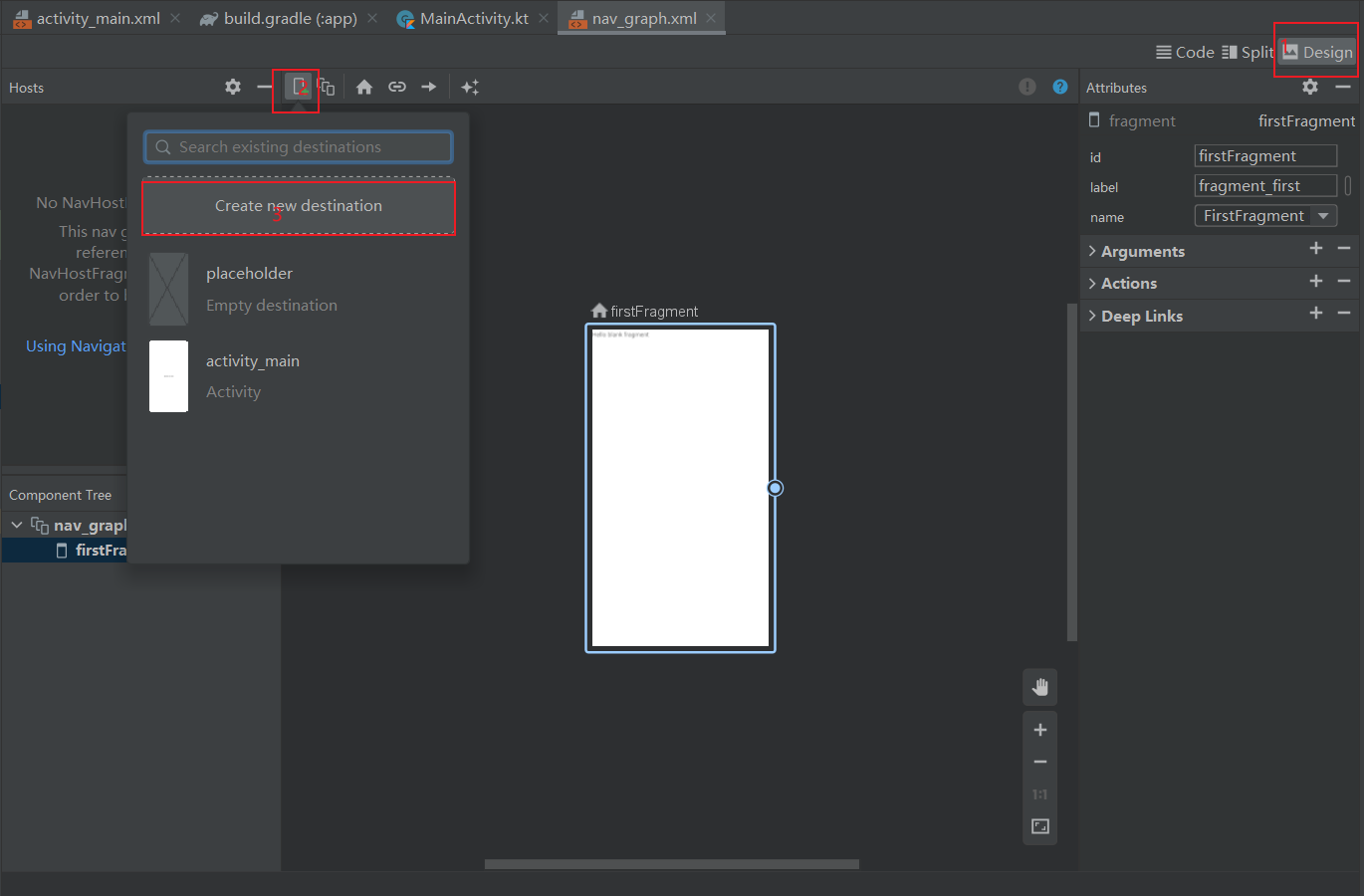This screenshot has width=1364, height=896.
Task: Close the build.gradle (:app) tab
Action: [x=372, y=18]
